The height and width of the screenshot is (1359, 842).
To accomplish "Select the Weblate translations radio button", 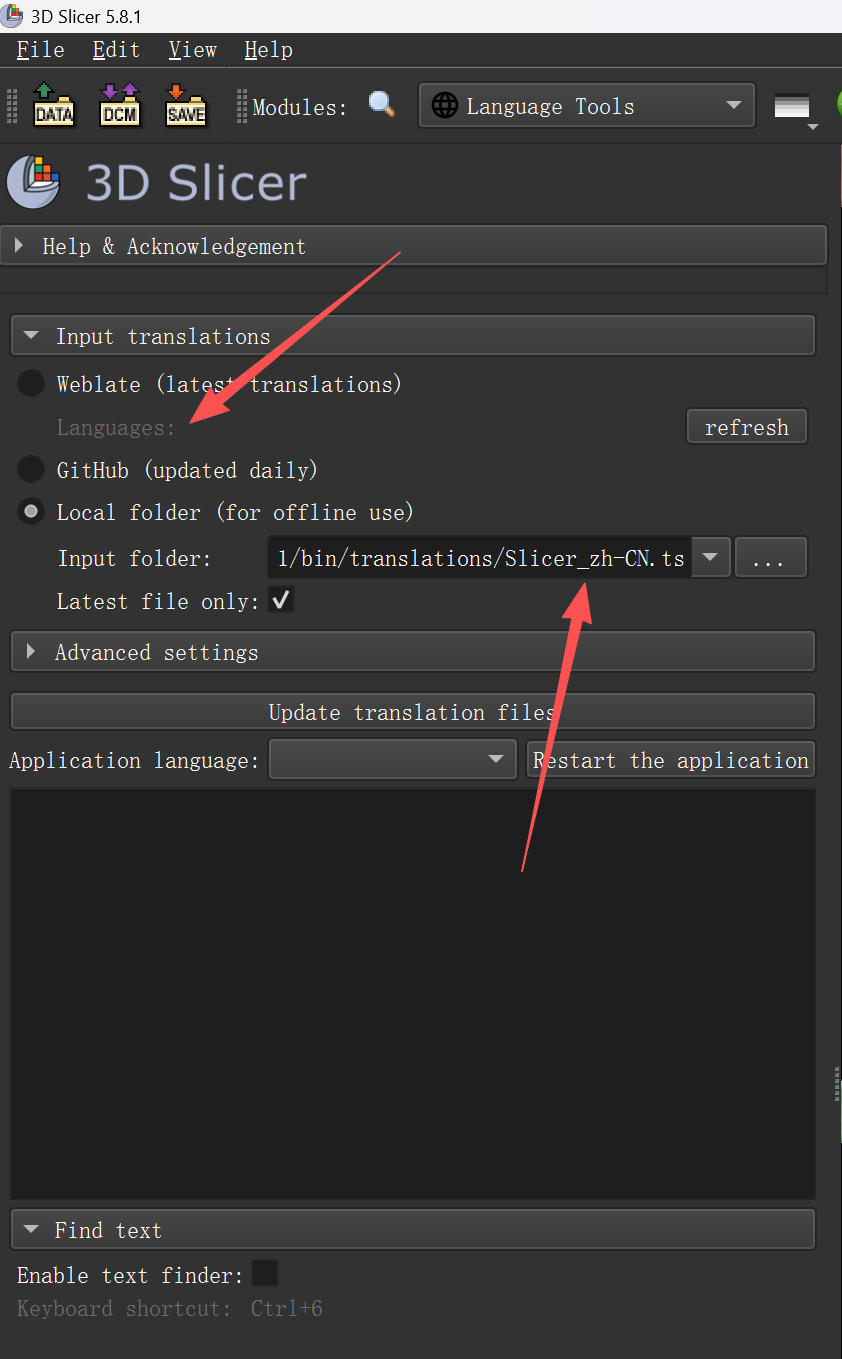I will (x=32, y=384).
